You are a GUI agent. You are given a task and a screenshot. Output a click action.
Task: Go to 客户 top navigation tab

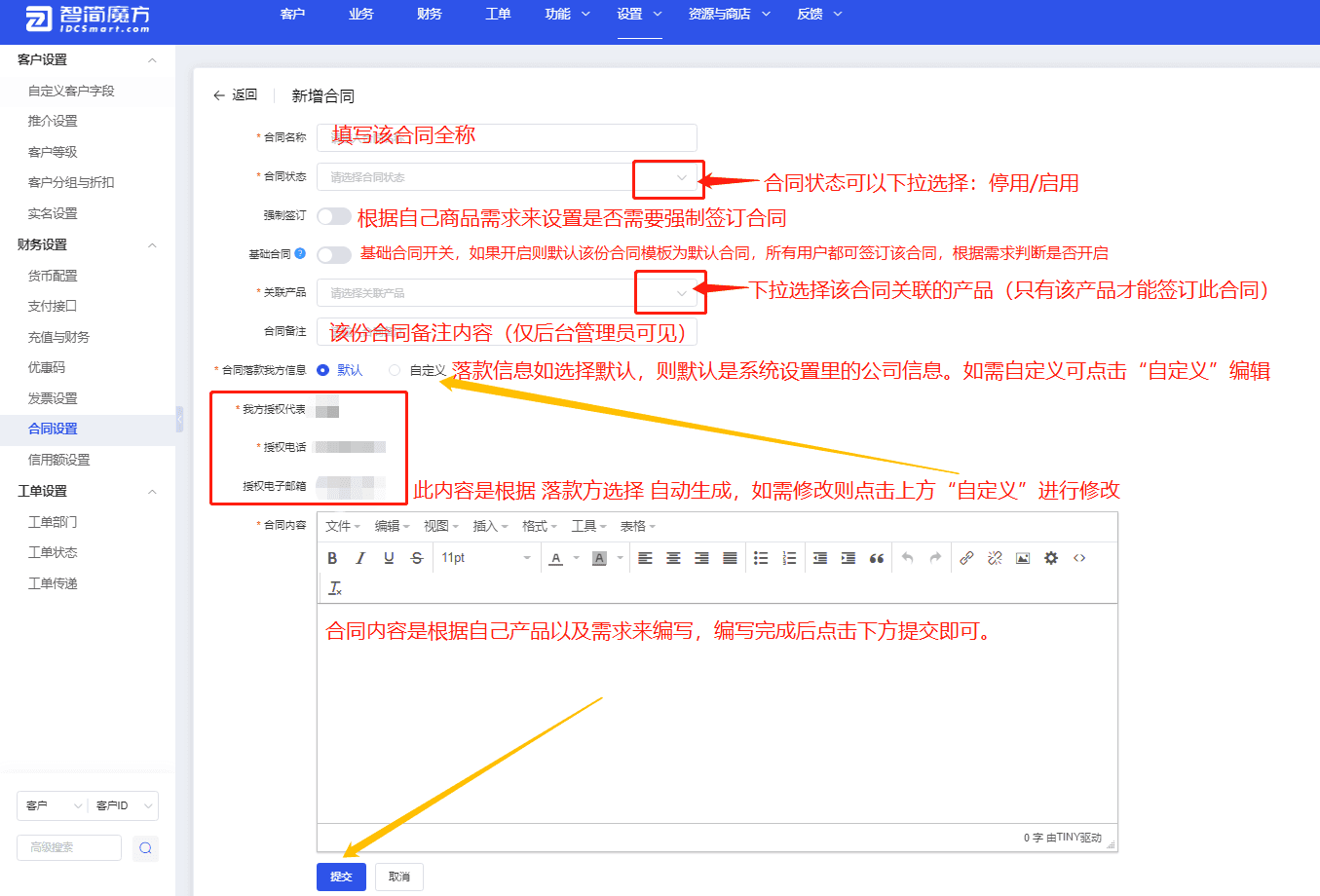click(292, 14)
